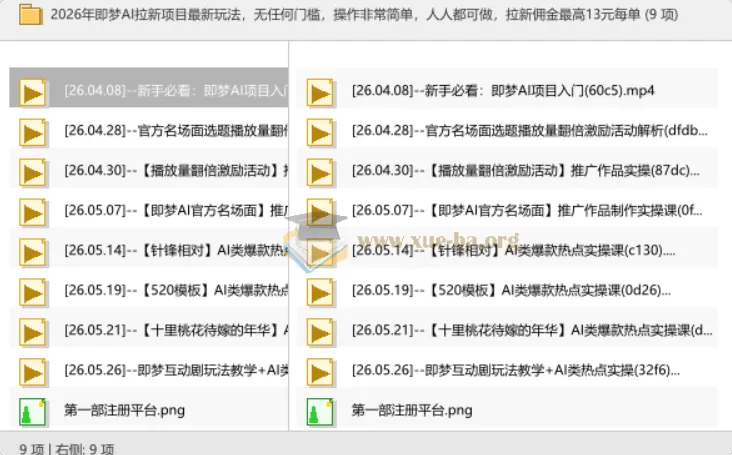Click left pane video icon for [26.05.19] file
Screen dimensions: 732x455
click(x=32, y=293)
